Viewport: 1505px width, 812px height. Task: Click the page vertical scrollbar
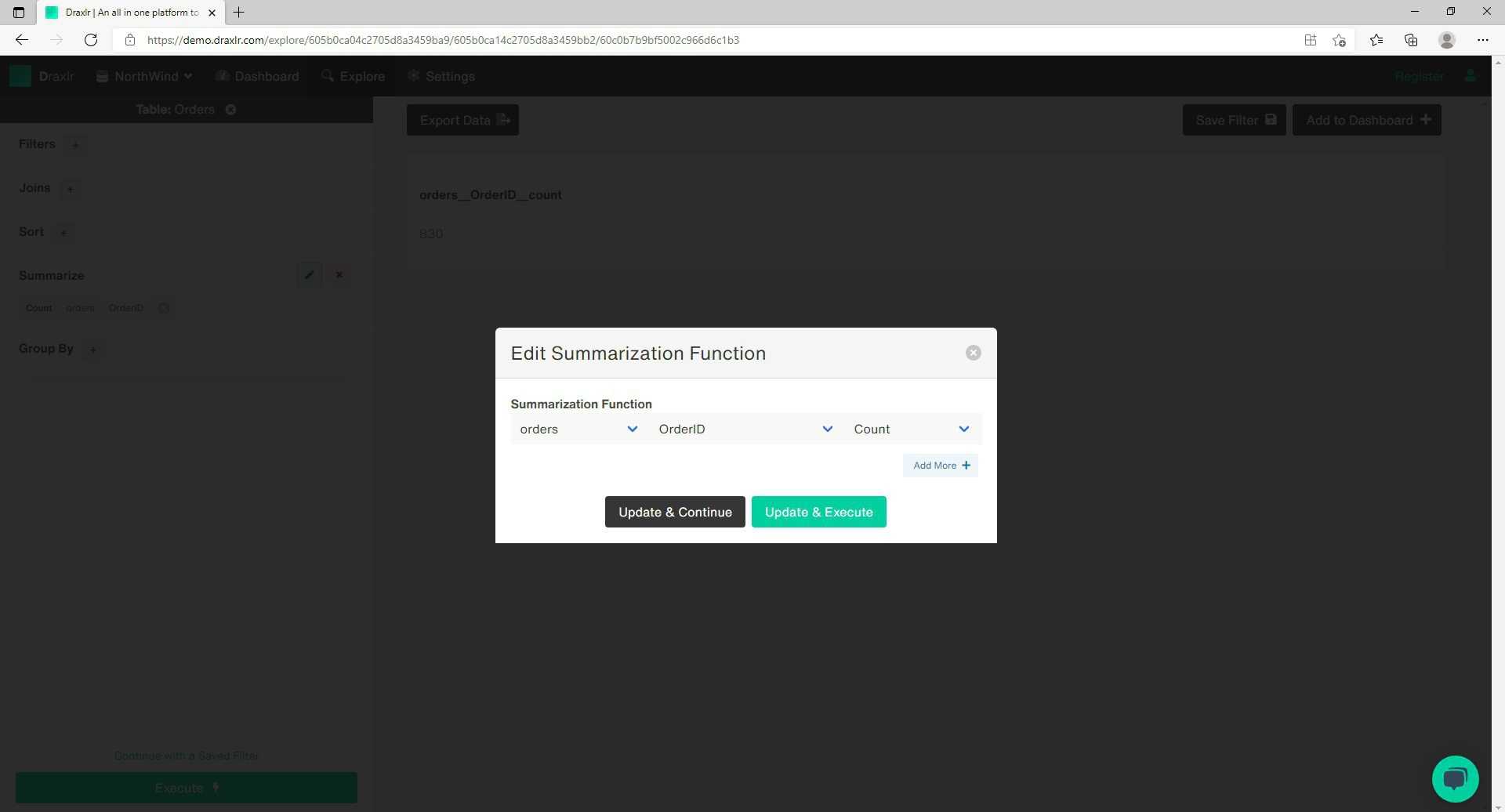click(1498, 433)
